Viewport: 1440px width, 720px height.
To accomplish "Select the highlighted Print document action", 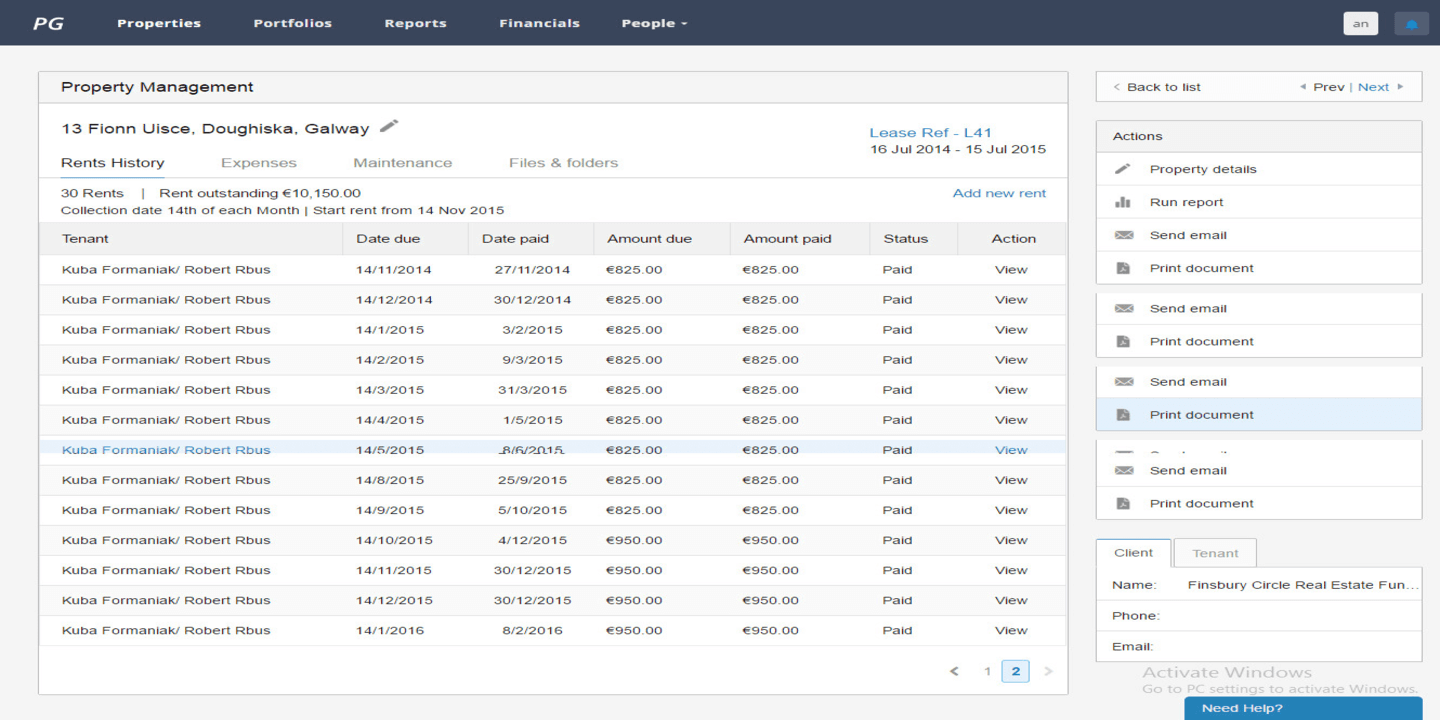I will click(x=1258, y=415).
